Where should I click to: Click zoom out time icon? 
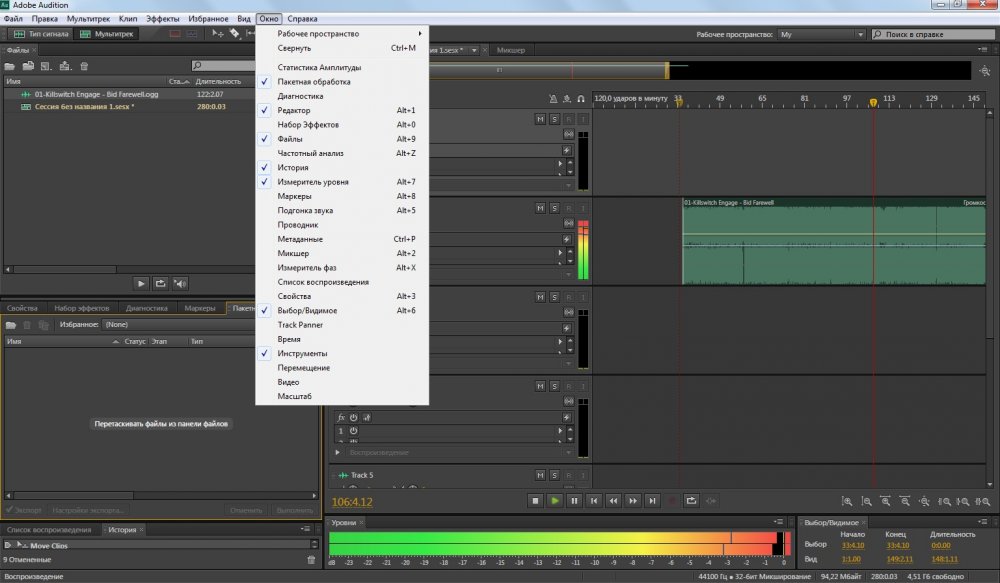[905, 501]
